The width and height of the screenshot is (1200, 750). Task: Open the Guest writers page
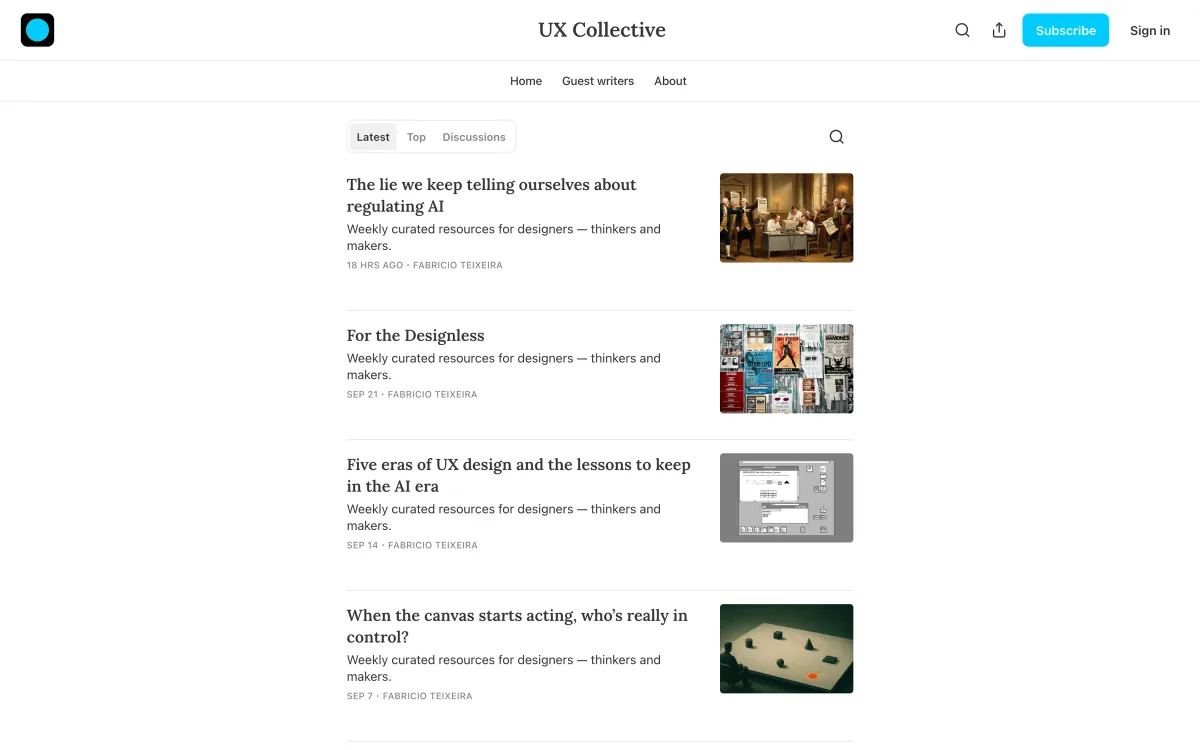pos(598,81)
